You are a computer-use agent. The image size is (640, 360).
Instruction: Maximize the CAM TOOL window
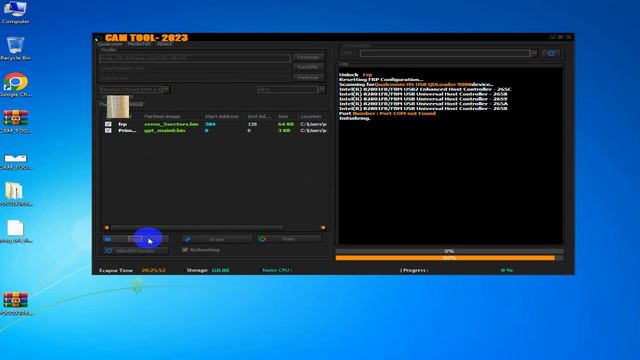[x=560, y=37]
